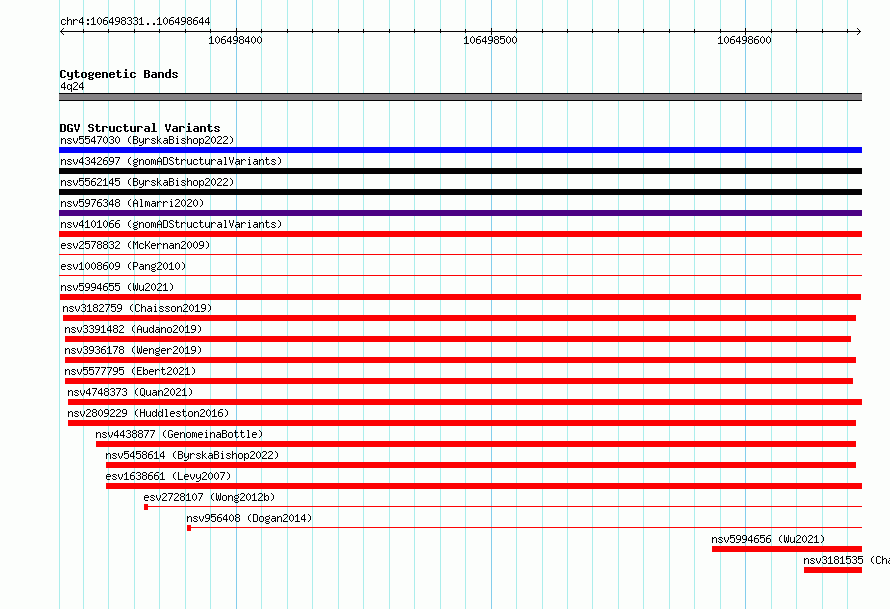Viewport: 890px width, 609px height.
Task: Click the red bar under nsv4101066
Action: coord(460,234)
